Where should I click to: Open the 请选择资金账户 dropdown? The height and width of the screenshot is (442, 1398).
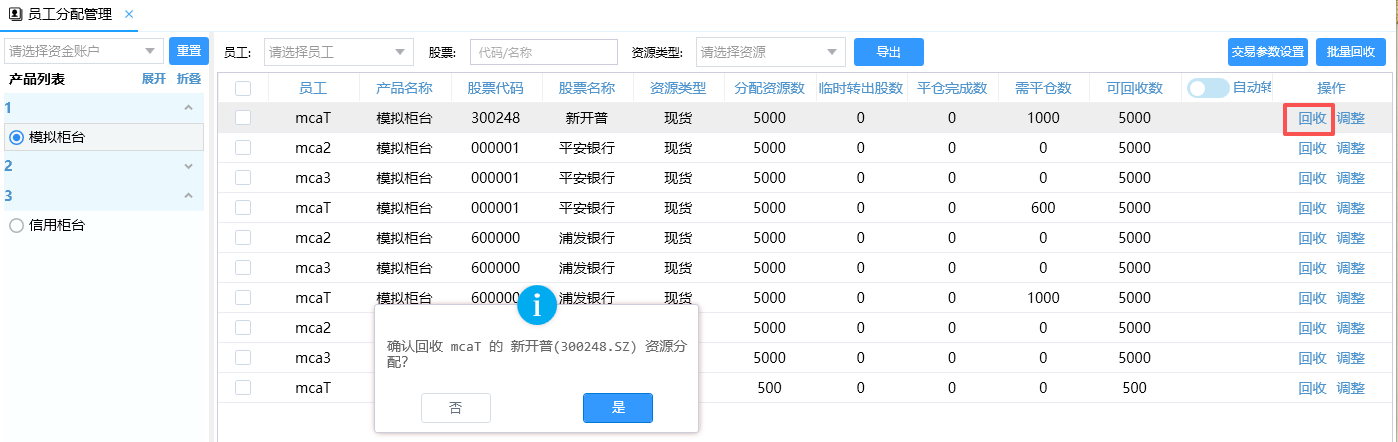[x=84, y=50]
